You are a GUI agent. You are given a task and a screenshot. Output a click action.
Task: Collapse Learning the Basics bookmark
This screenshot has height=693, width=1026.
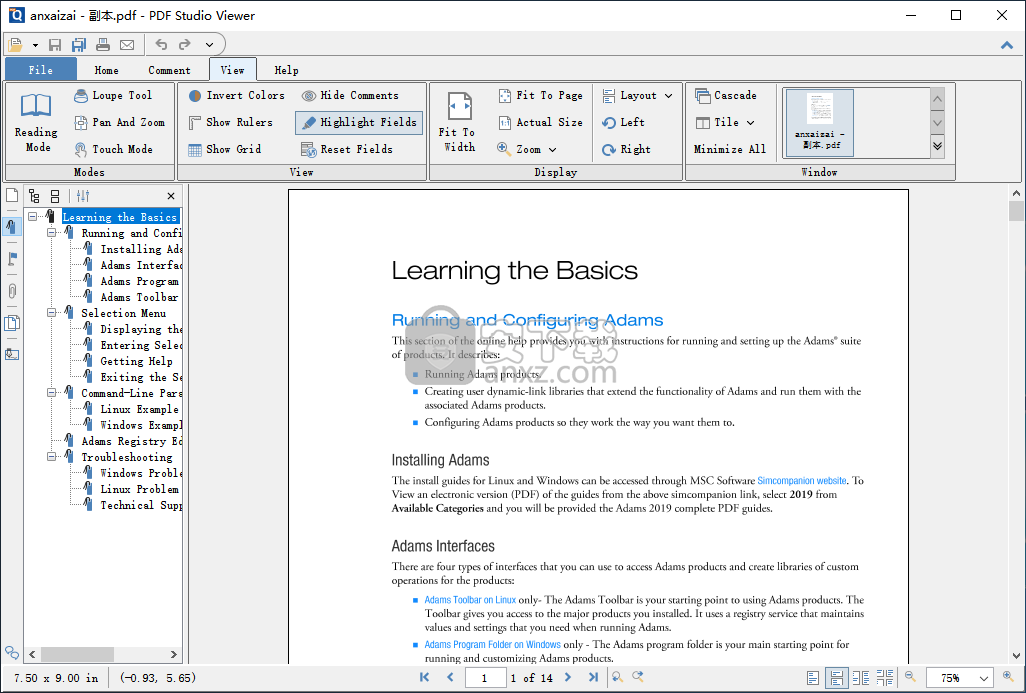pyautogui.click(x=33, y=217)
